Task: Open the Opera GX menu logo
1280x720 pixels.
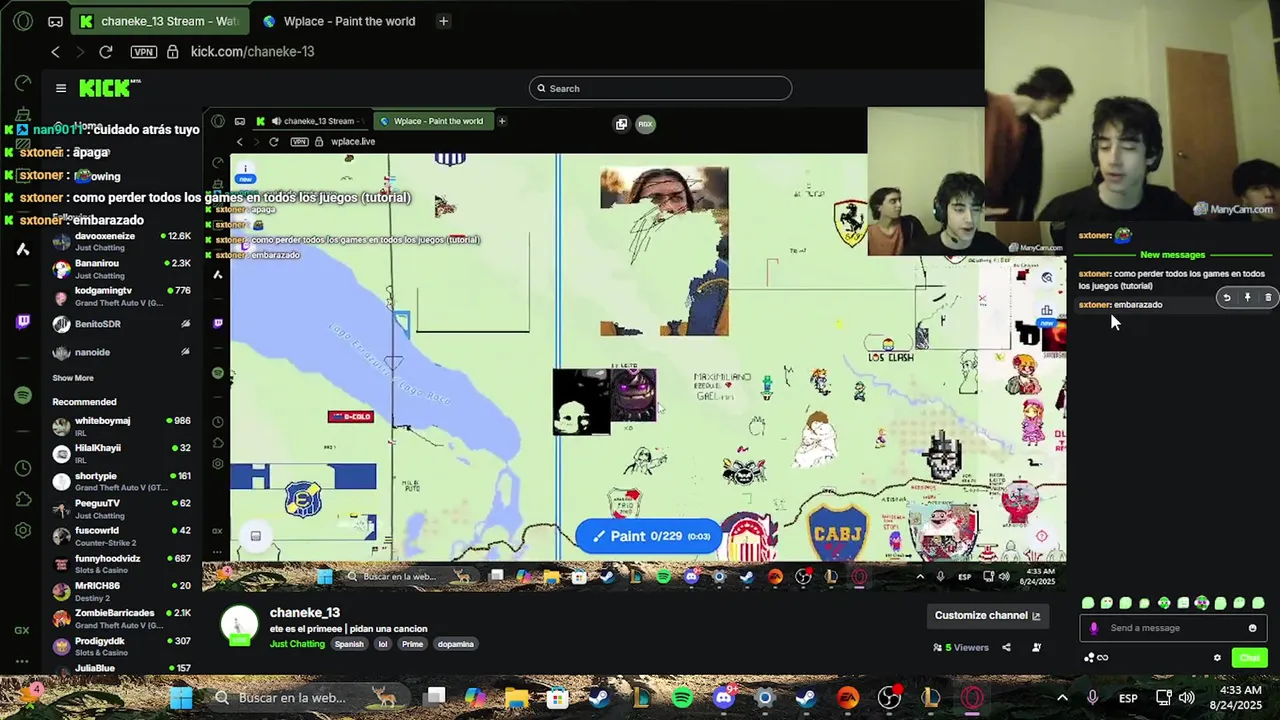Action: coord(23,21)
